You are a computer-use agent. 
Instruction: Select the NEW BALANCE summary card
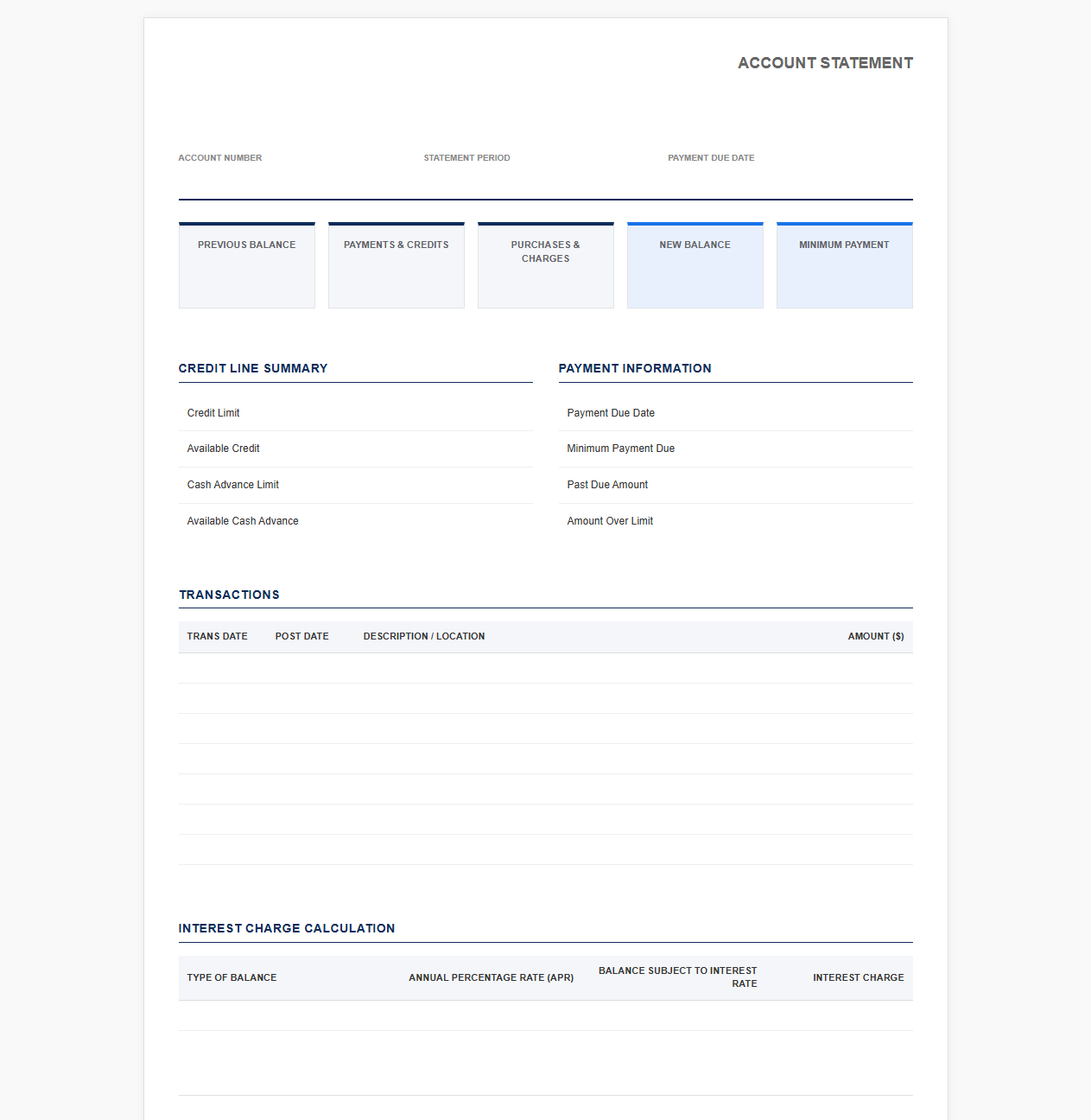695,265
